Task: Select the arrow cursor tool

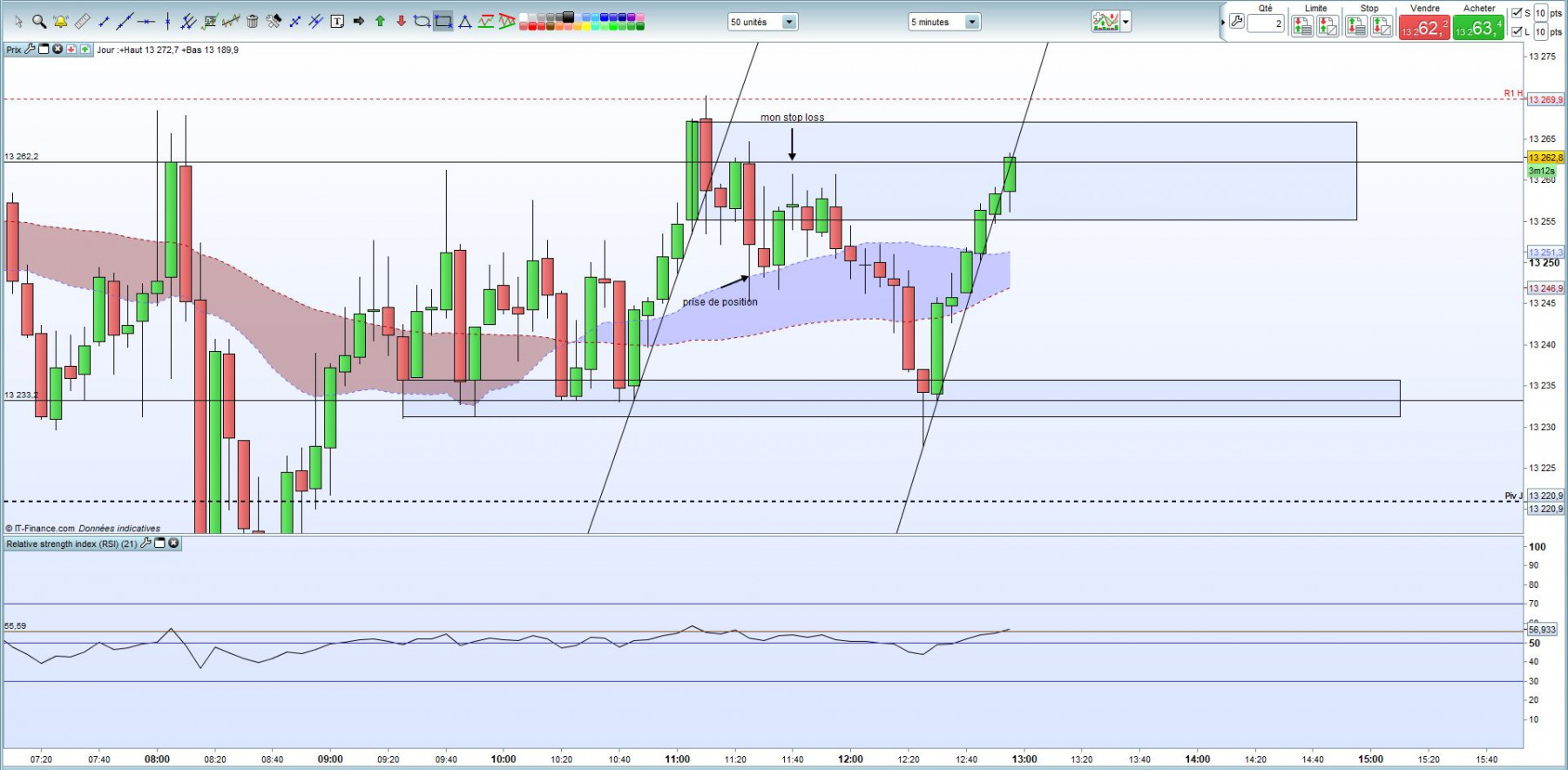Action: (18, 22)
